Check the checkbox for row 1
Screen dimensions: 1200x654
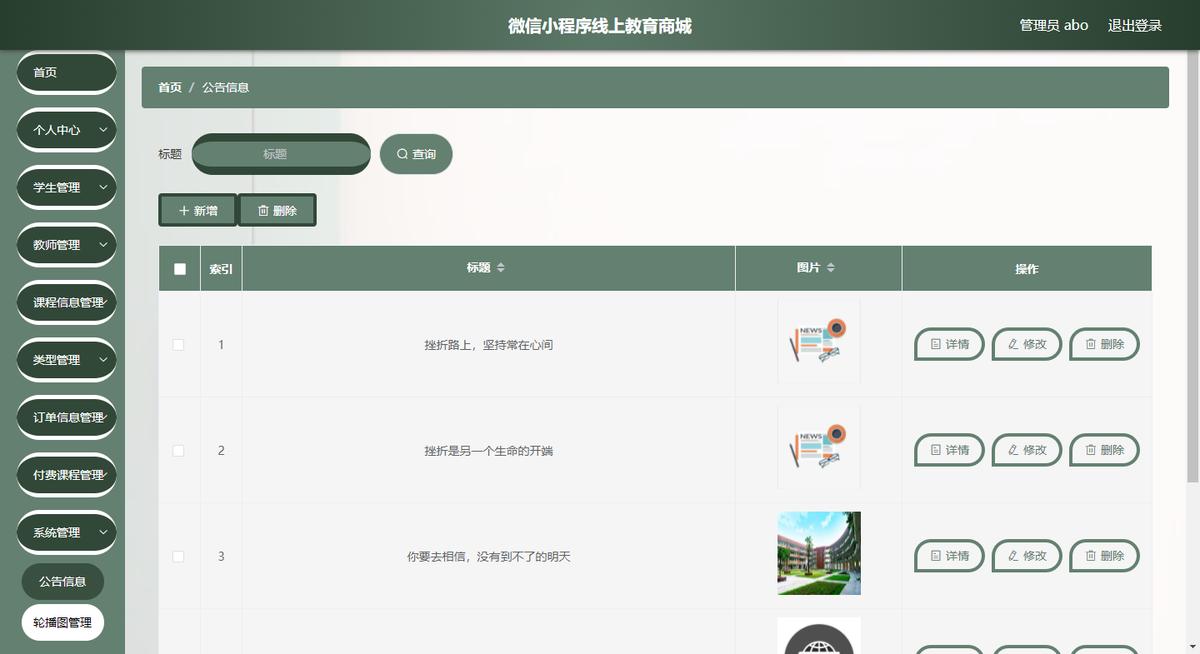pyautogui.click(x=179, y=344)
